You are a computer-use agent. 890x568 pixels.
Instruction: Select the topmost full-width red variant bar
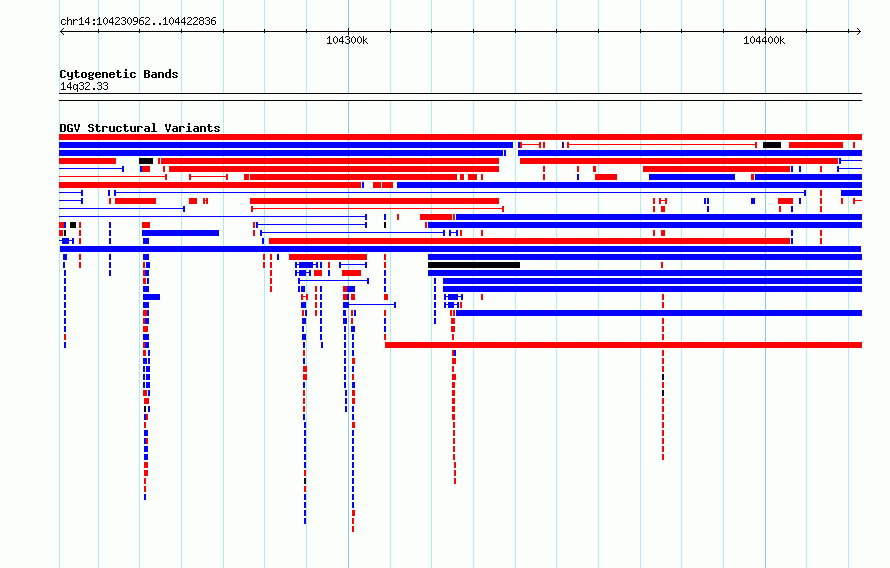(460, 137)
